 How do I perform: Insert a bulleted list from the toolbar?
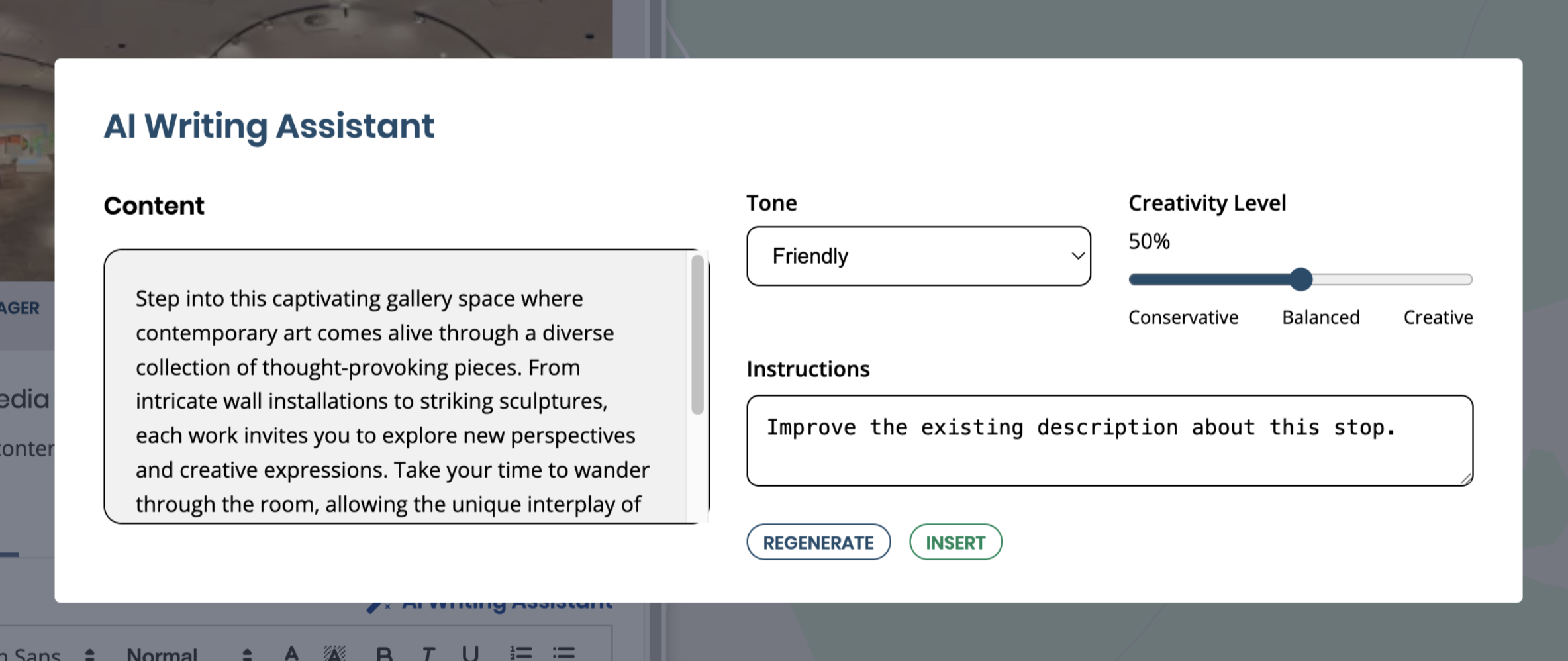coord(563,653)
